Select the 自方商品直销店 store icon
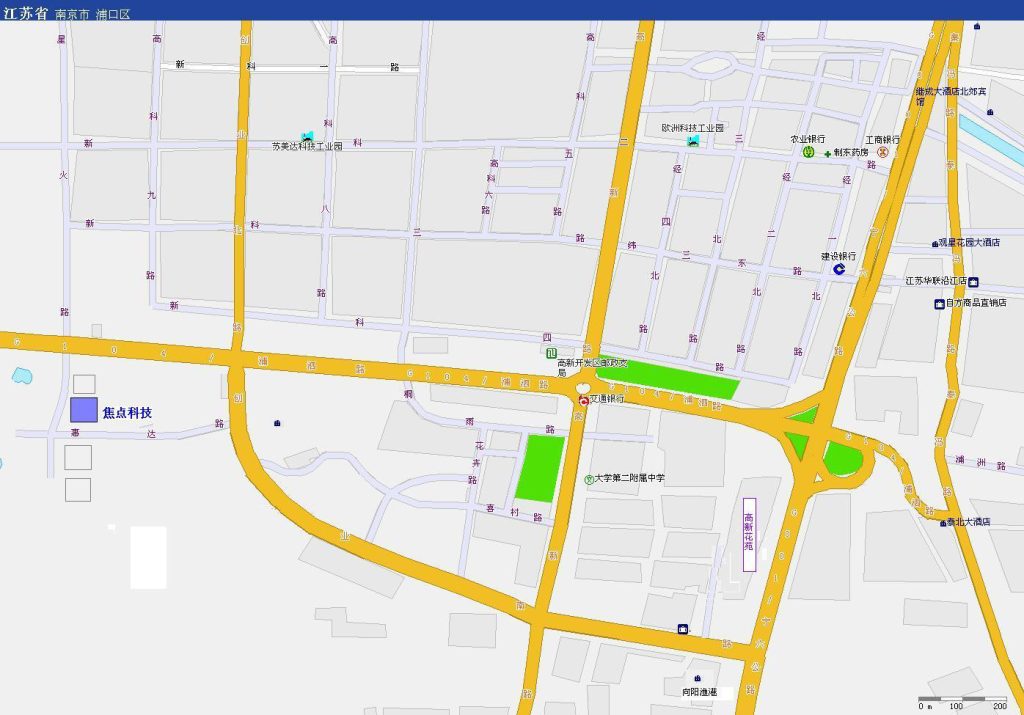1024x715 pixels. (939, 303)
